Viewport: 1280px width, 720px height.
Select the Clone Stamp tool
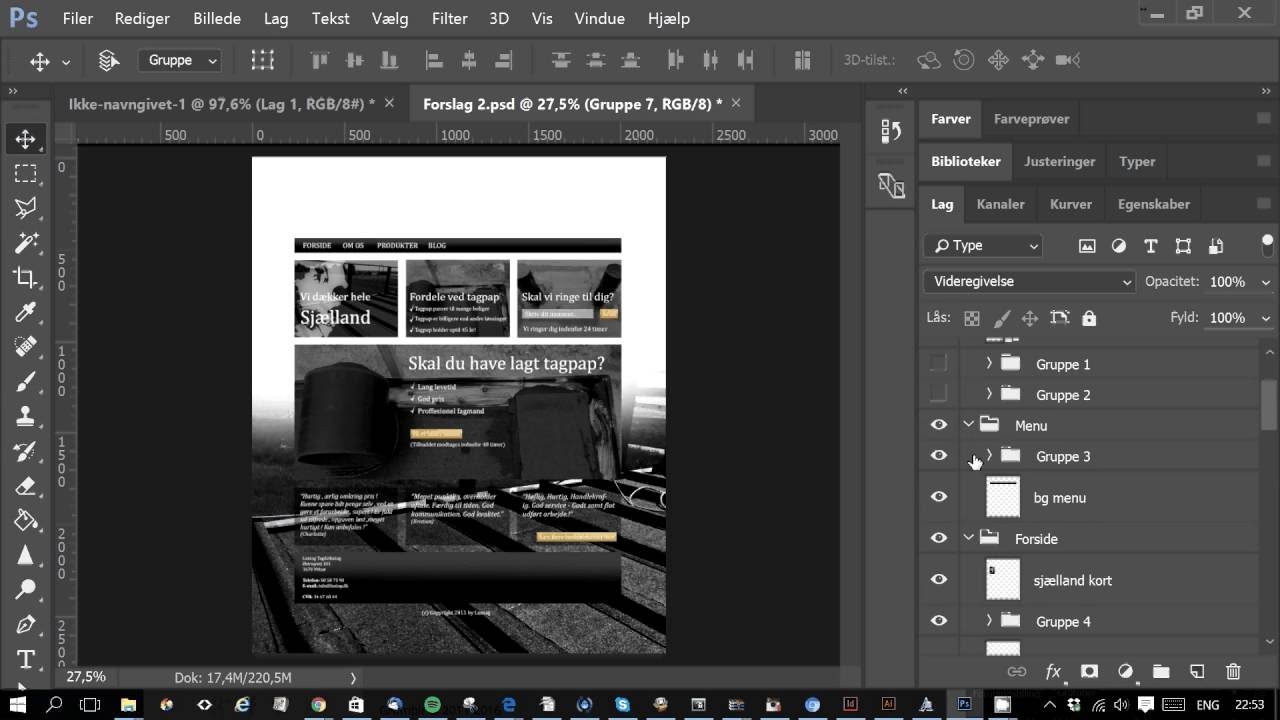click(26, 416)
